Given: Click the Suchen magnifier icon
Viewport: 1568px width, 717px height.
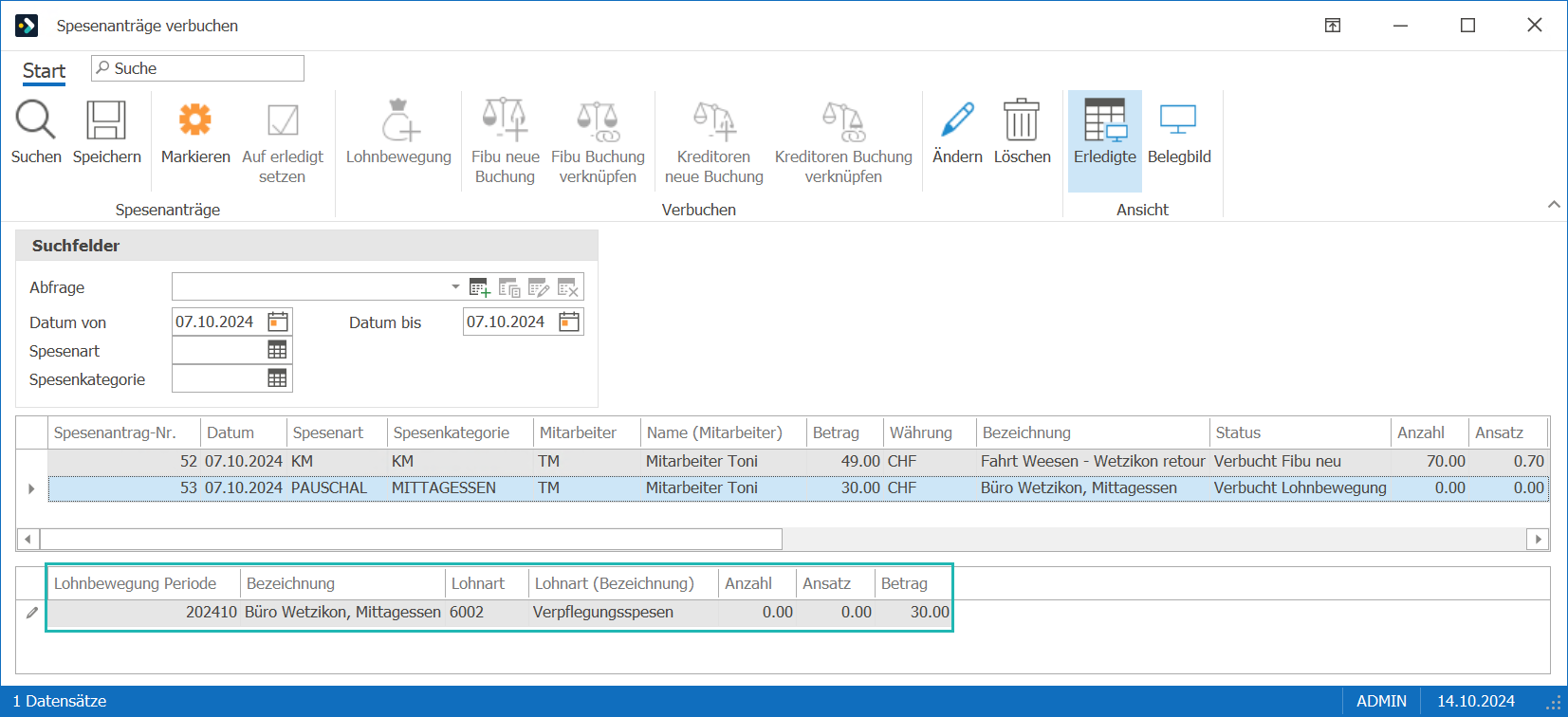Looking at the screenshot, I should coord(35,120).
